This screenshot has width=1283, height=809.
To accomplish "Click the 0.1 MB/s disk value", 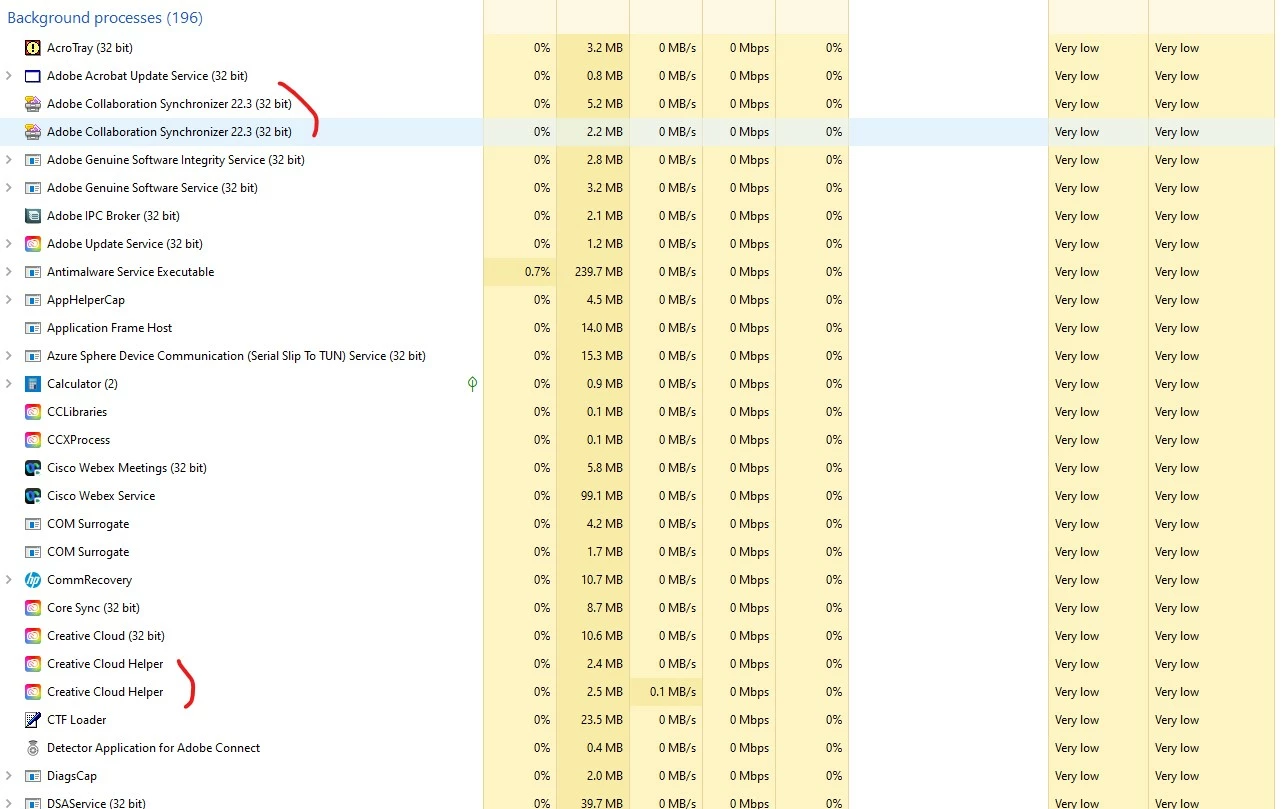I will point(673,692).
